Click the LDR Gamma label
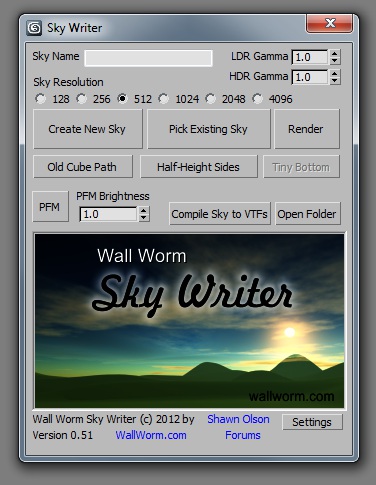376x485 pixels. pyautogui.click(x=259, y=56)
